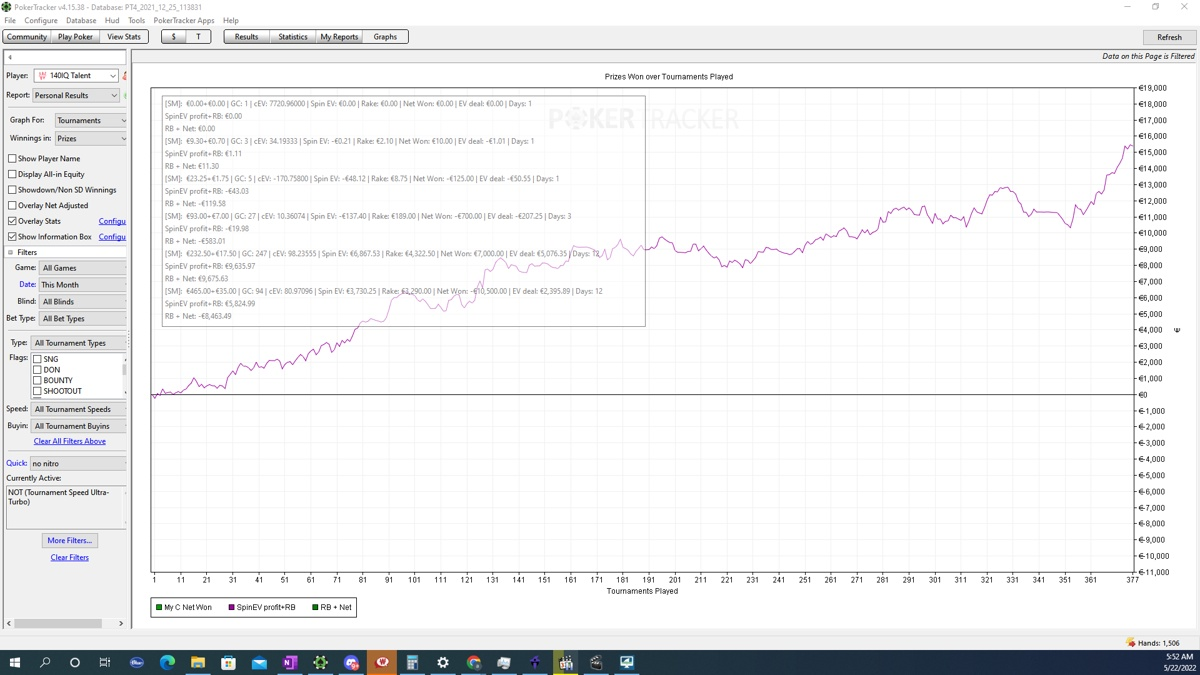Check the SHOOTOUT flag checkbox
Screen dimensions: 1200x675
tap(37, 391)
